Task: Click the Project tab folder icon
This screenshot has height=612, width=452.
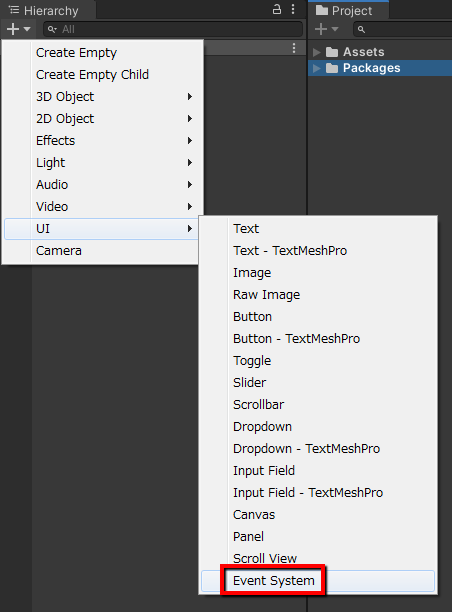Action: tap(322, 10)
